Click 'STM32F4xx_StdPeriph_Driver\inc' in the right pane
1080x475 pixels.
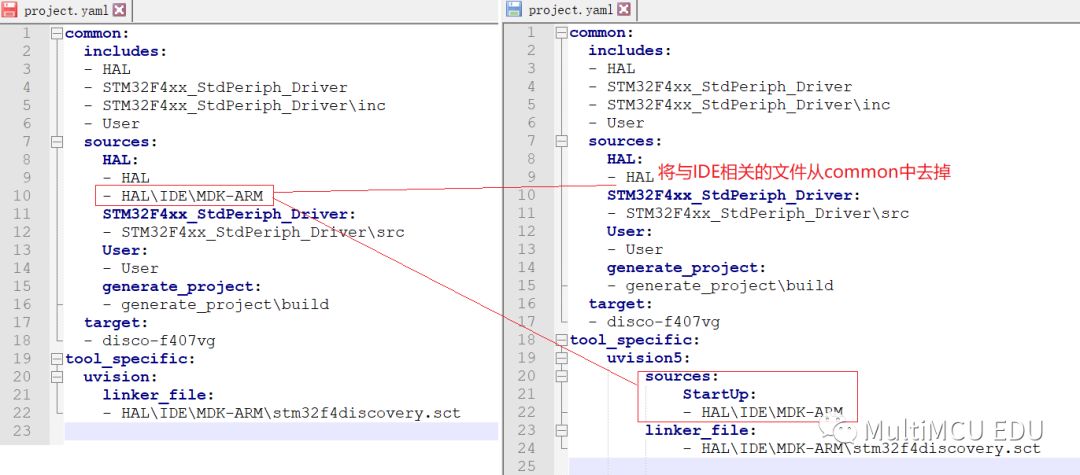748,105
